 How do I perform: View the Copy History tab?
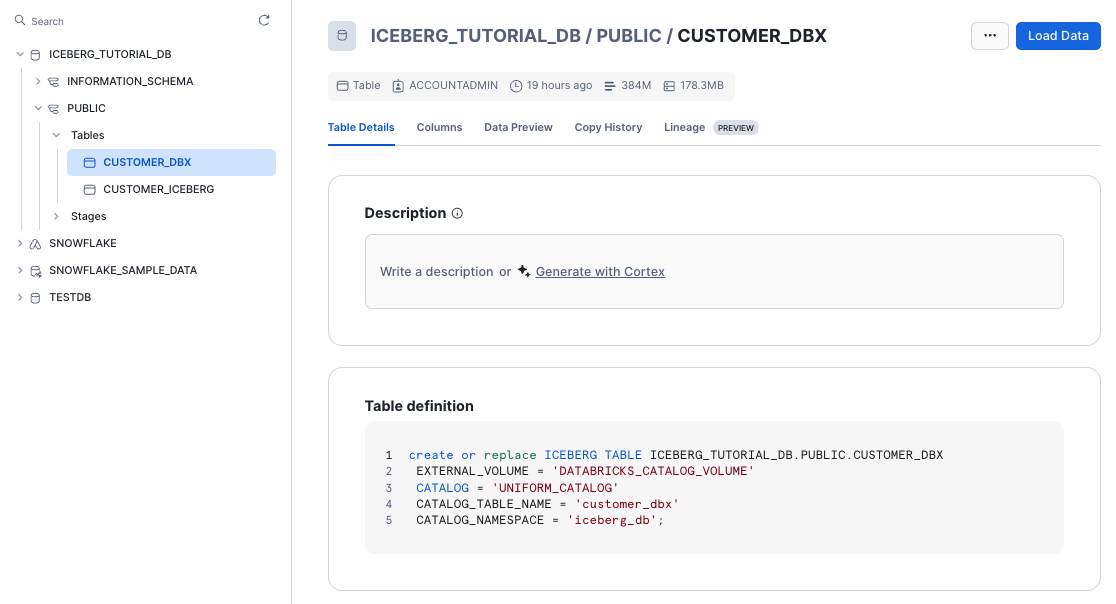(608, 127)
